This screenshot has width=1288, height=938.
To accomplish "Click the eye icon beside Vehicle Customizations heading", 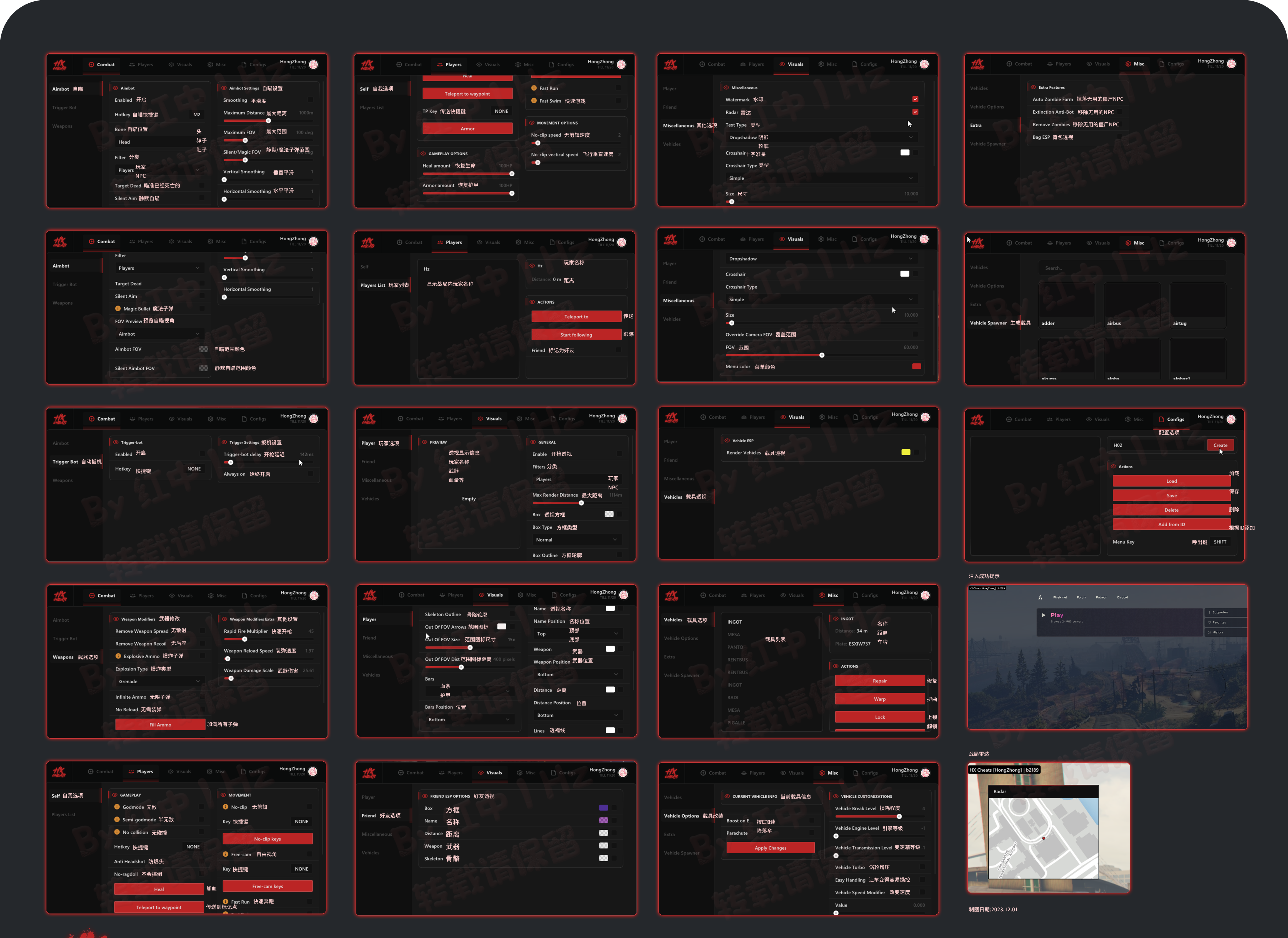I will [x=836, y=796].
